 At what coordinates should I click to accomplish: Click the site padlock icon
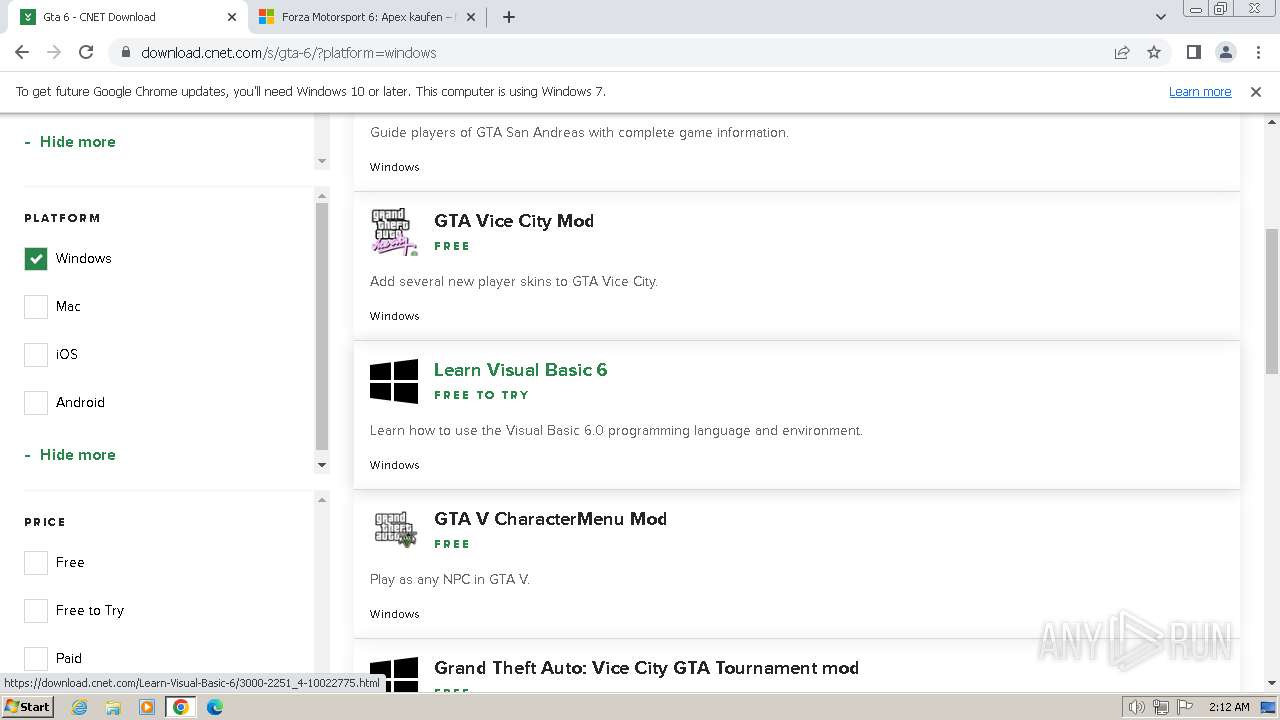125,53
